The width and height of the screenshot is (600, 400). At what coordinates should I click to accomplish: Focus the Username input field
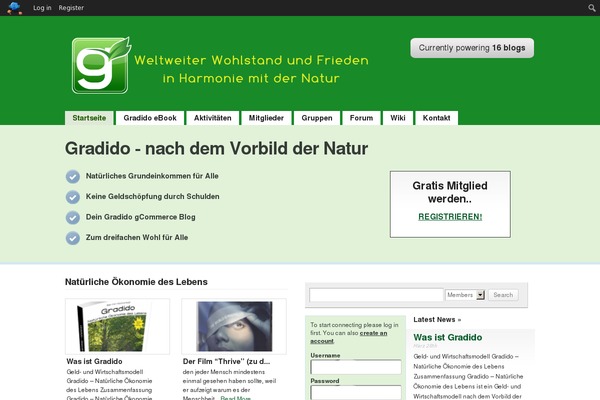click(356, 367)
